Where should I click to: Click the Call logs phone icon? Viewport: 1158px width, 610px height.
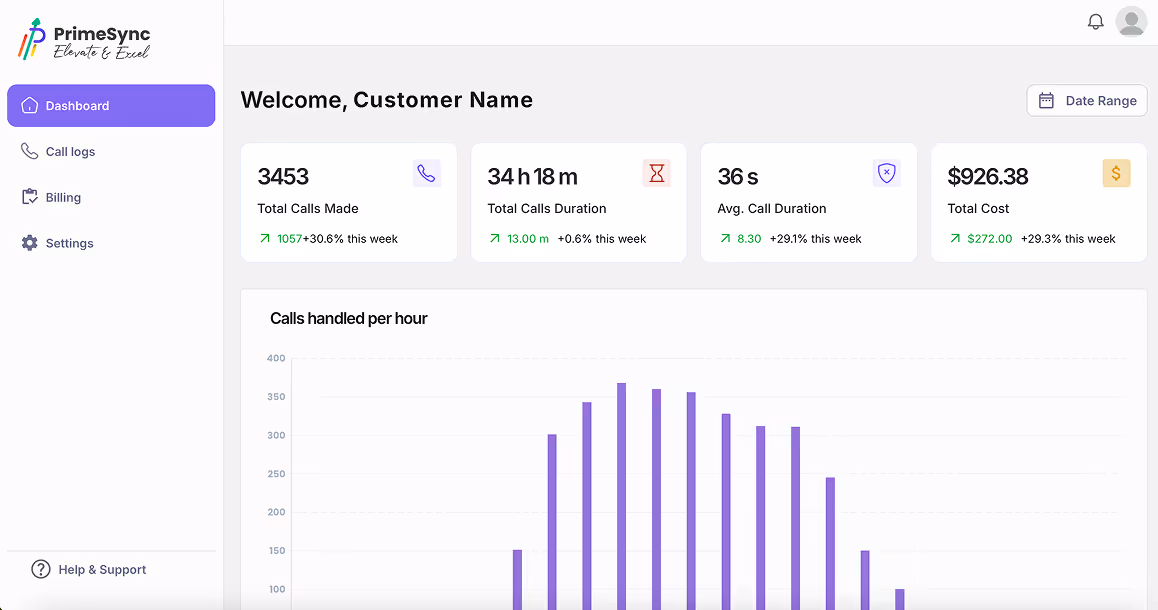tap(30, 151)
